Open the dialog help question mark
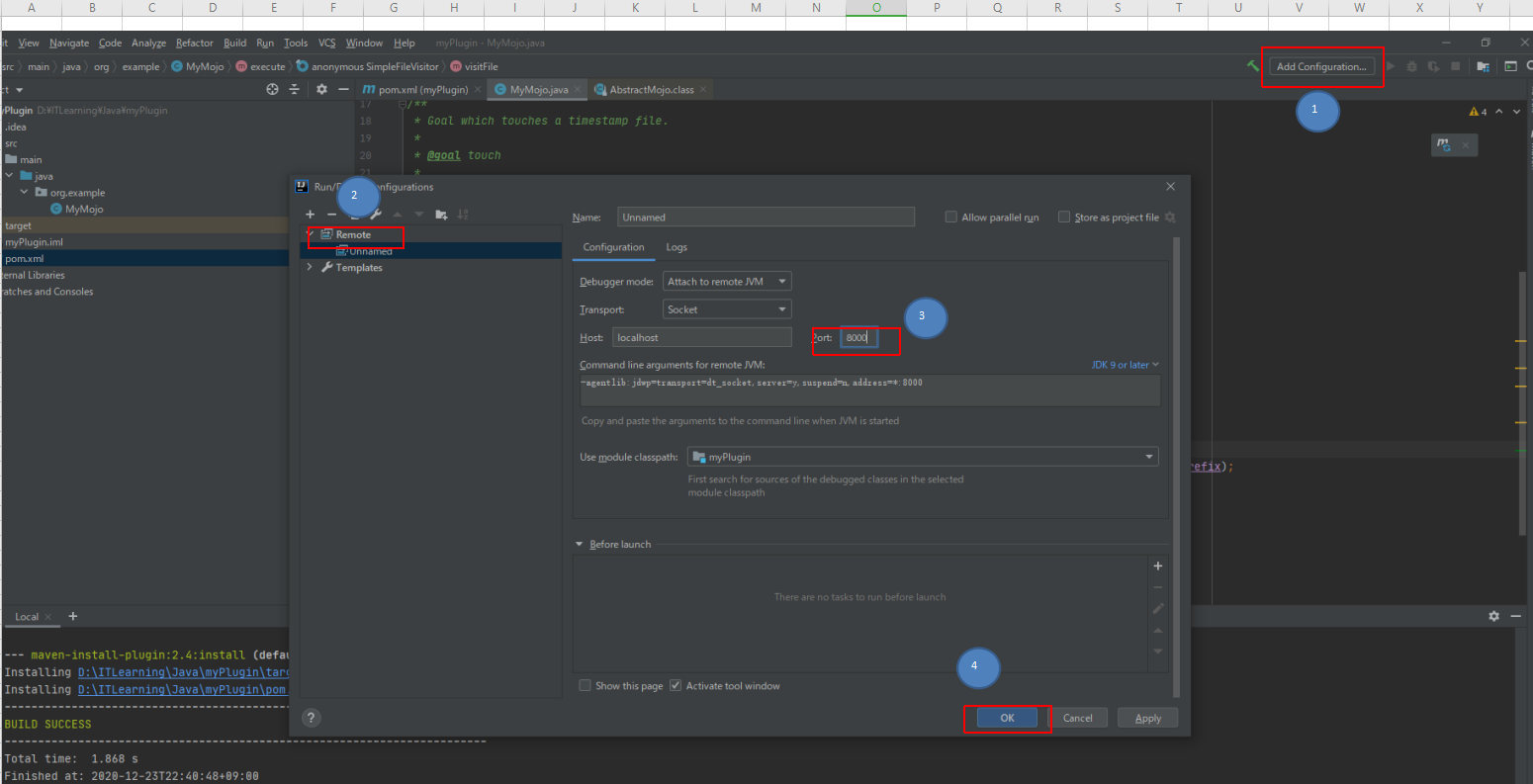 pos(312,719)
